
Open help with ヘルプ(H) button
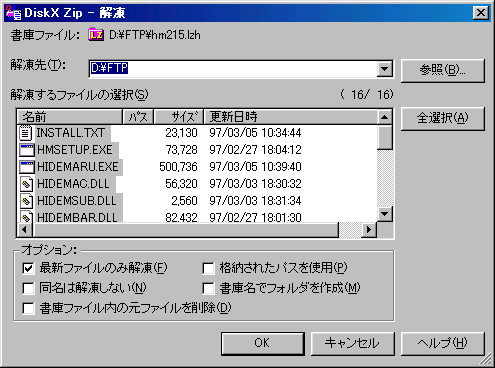click(x=442, y=343)
